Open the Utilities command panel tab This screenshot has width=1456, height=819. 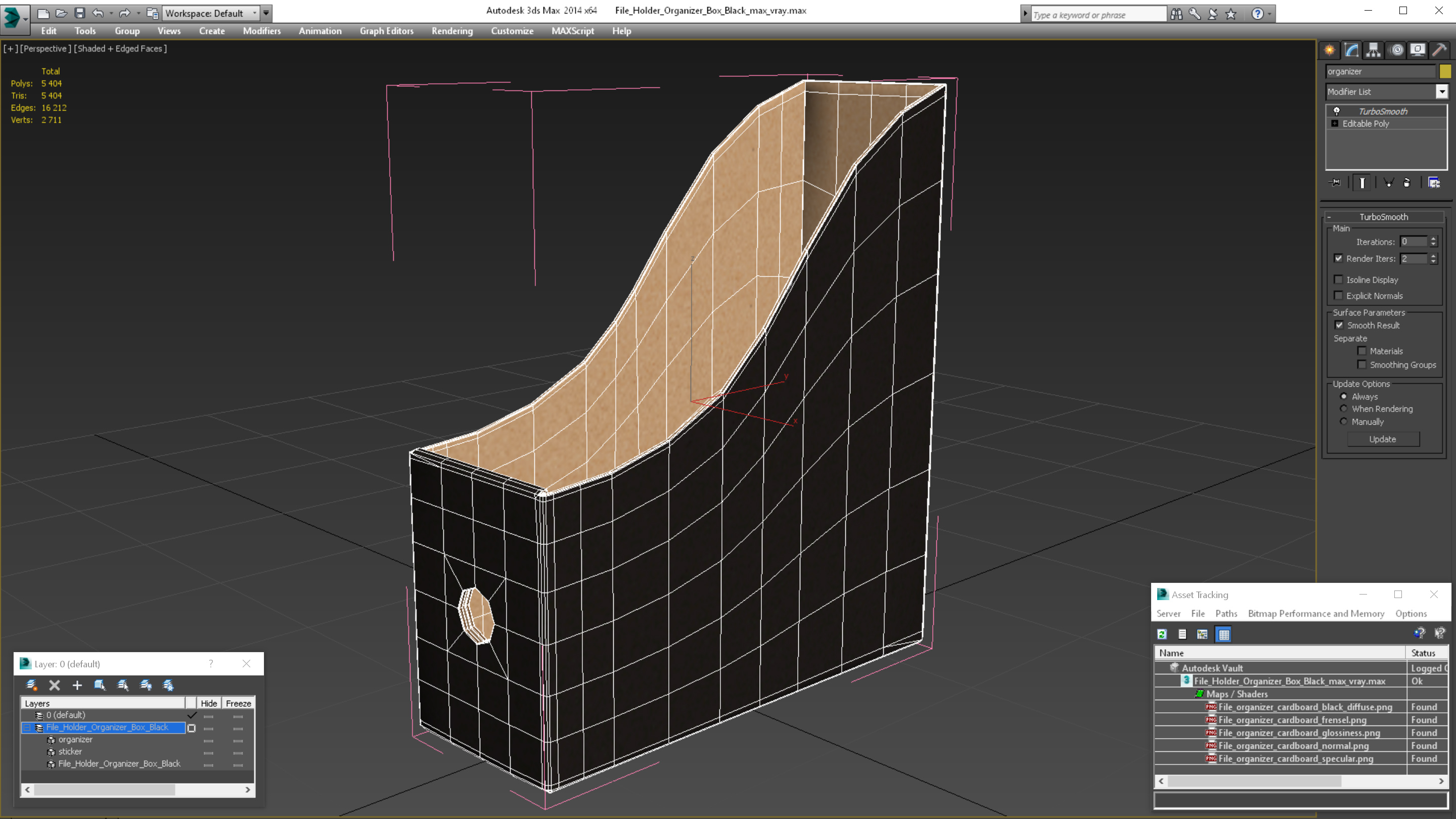1439,51
